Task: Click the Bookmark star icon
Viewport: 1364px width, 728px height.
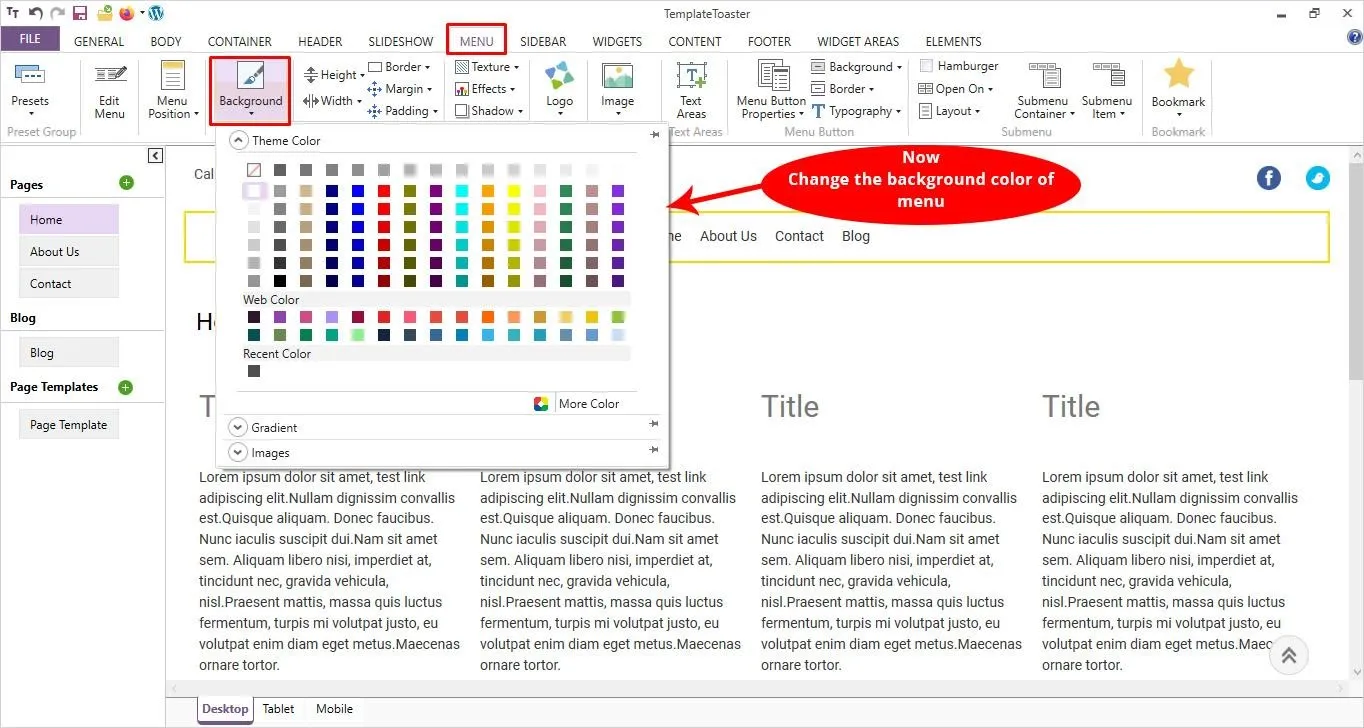Action: click(1178, 75)
